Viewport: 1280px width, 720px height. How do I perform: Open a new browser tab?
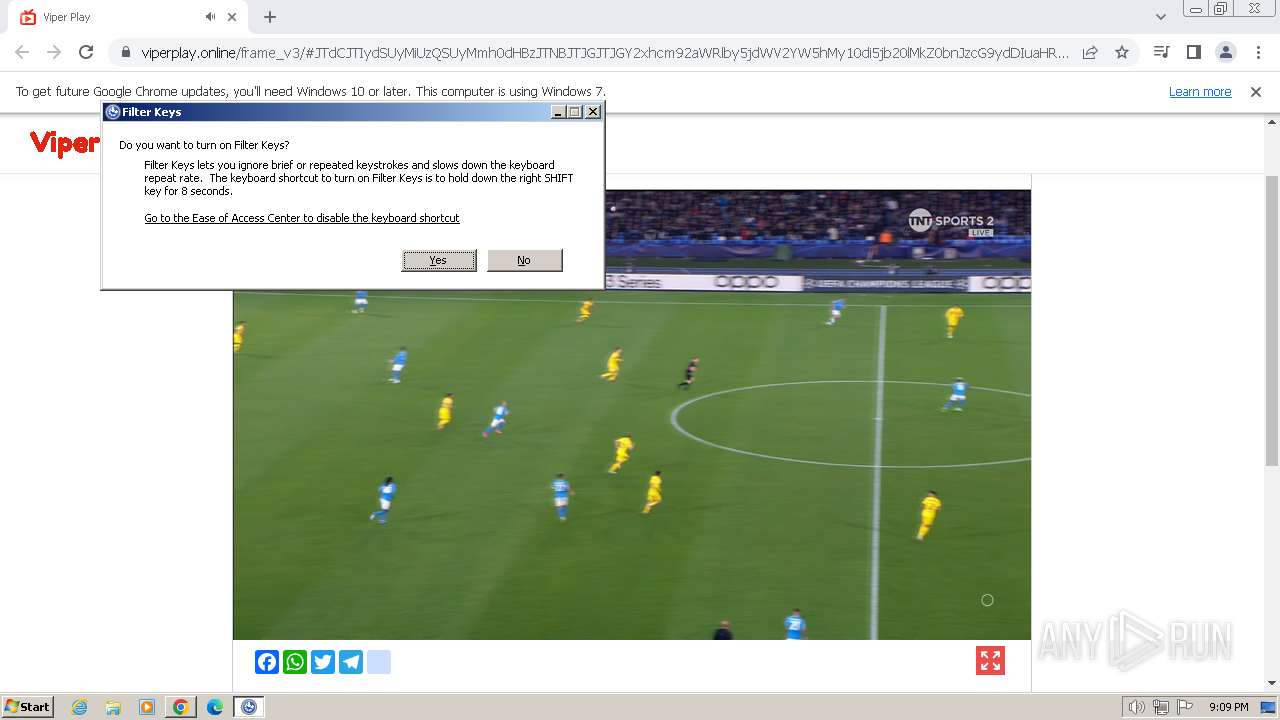coord(270,17)
